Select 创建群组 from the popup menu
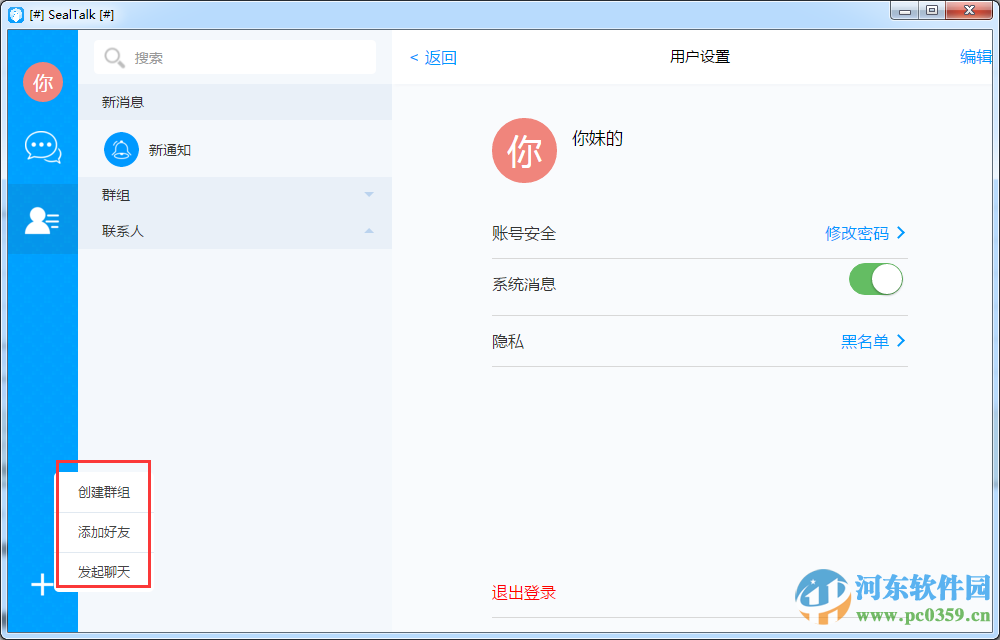Viewport: 1000px width, 640px height. (103, 495)
